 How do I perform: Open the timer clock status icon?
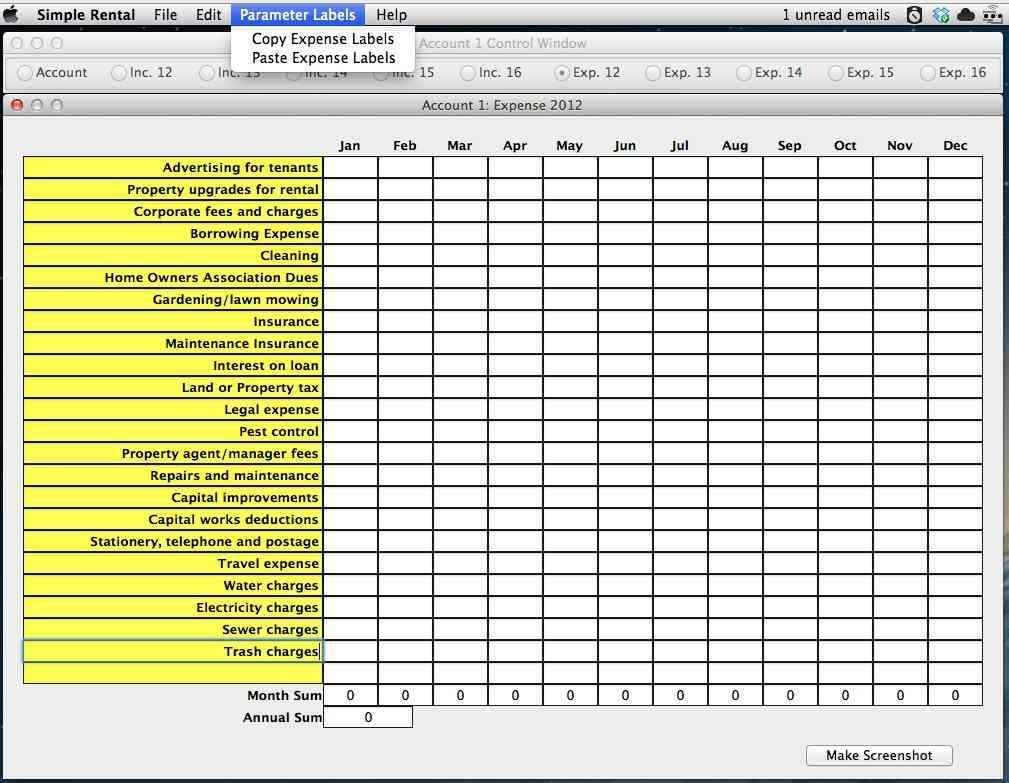point(913,14)
